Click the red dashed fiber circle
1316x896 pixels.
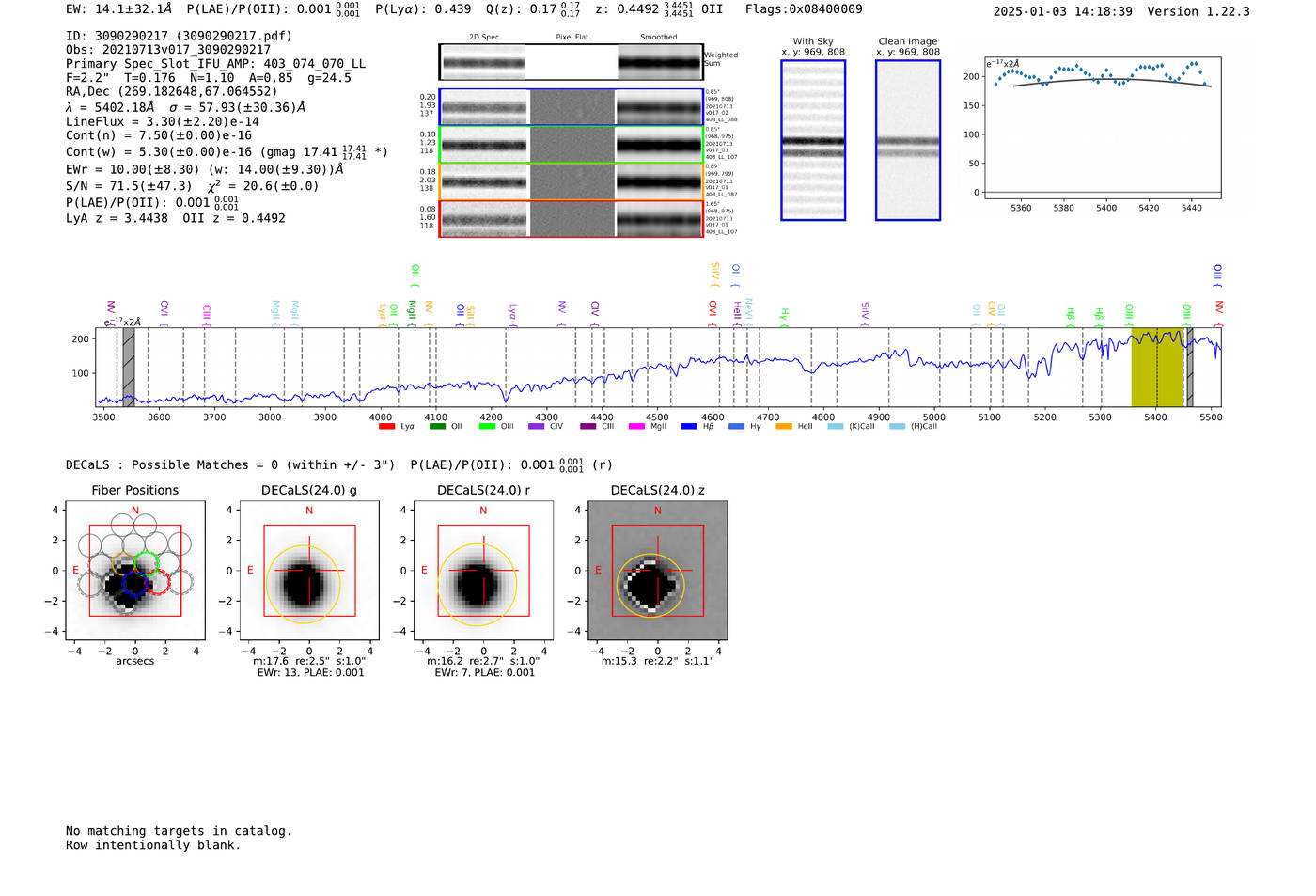pyautogui.click(x=159, y=583)
